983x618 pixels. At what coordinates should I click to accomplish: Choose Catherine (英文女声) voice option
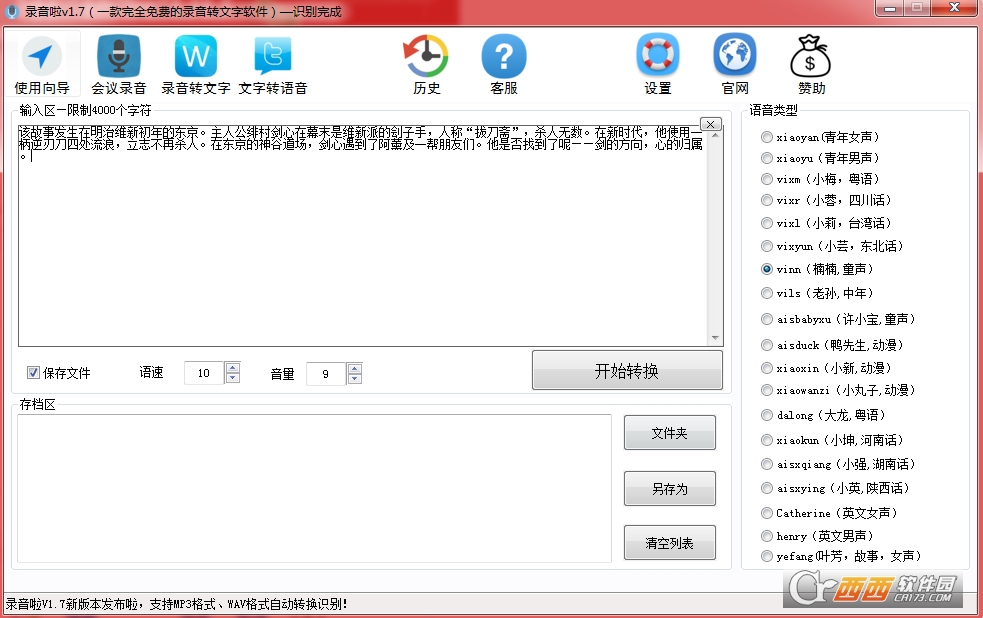(x=767, y=513)
